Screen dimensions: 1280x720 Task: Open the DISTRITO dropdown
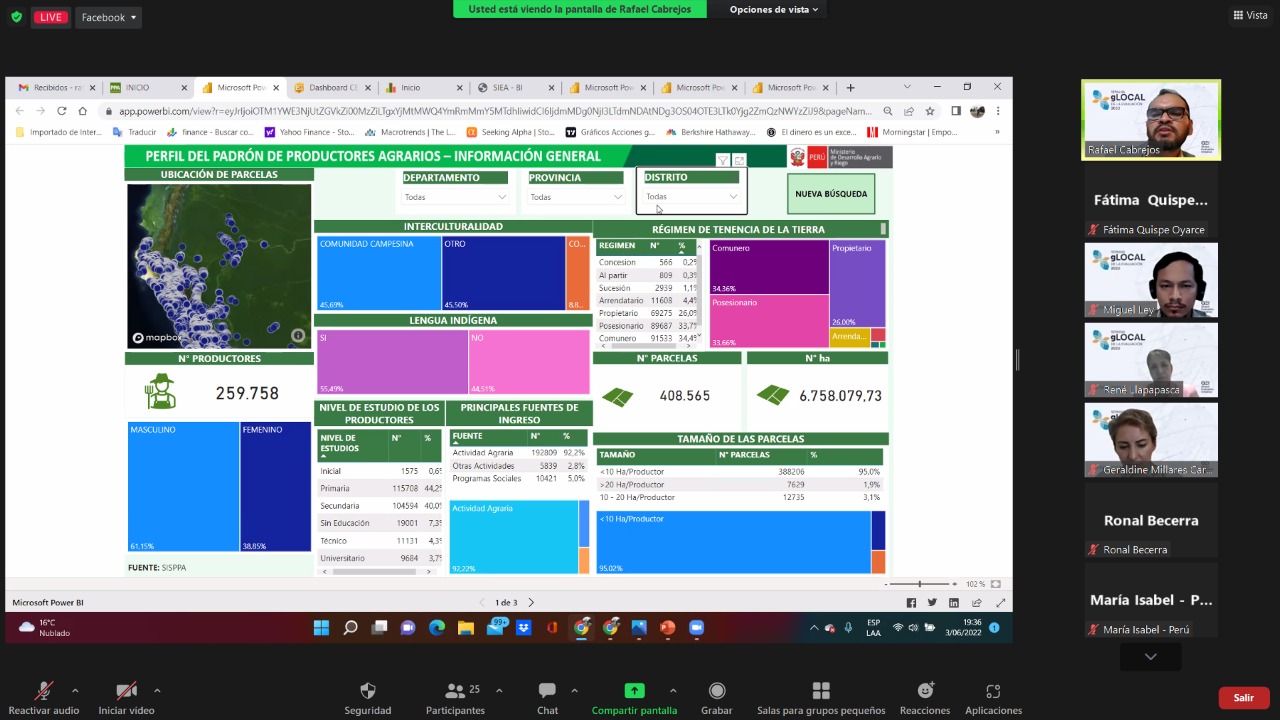click(691, 197)
